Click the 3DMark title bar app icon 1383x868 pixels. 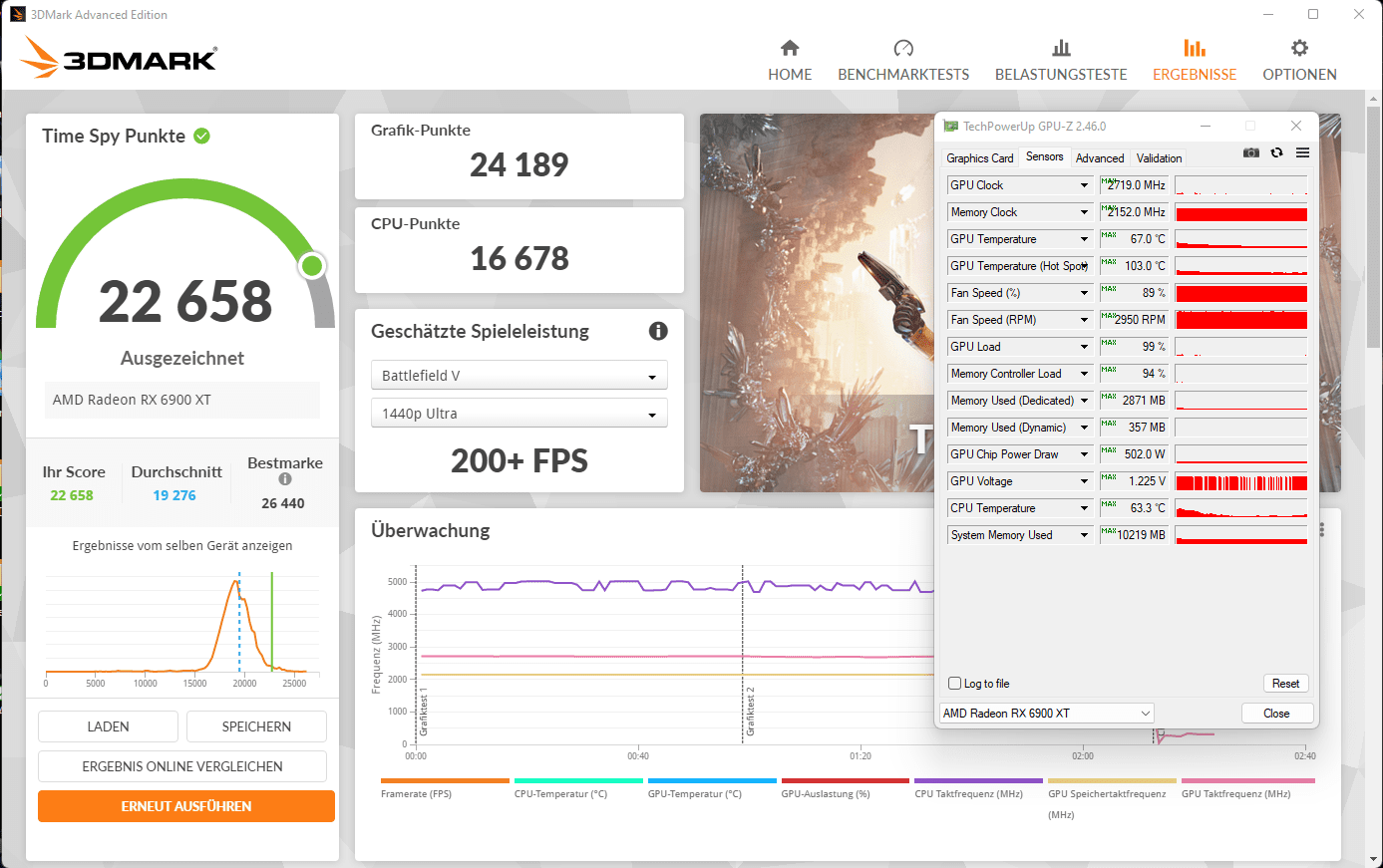click(x=18, y=14)
